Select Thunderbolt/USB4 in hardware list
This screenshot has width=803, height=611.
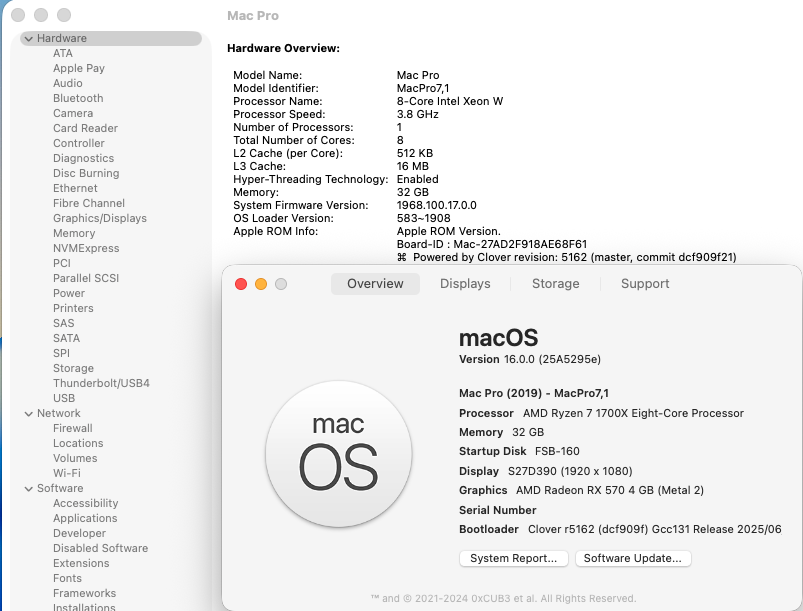coord(101,383)
